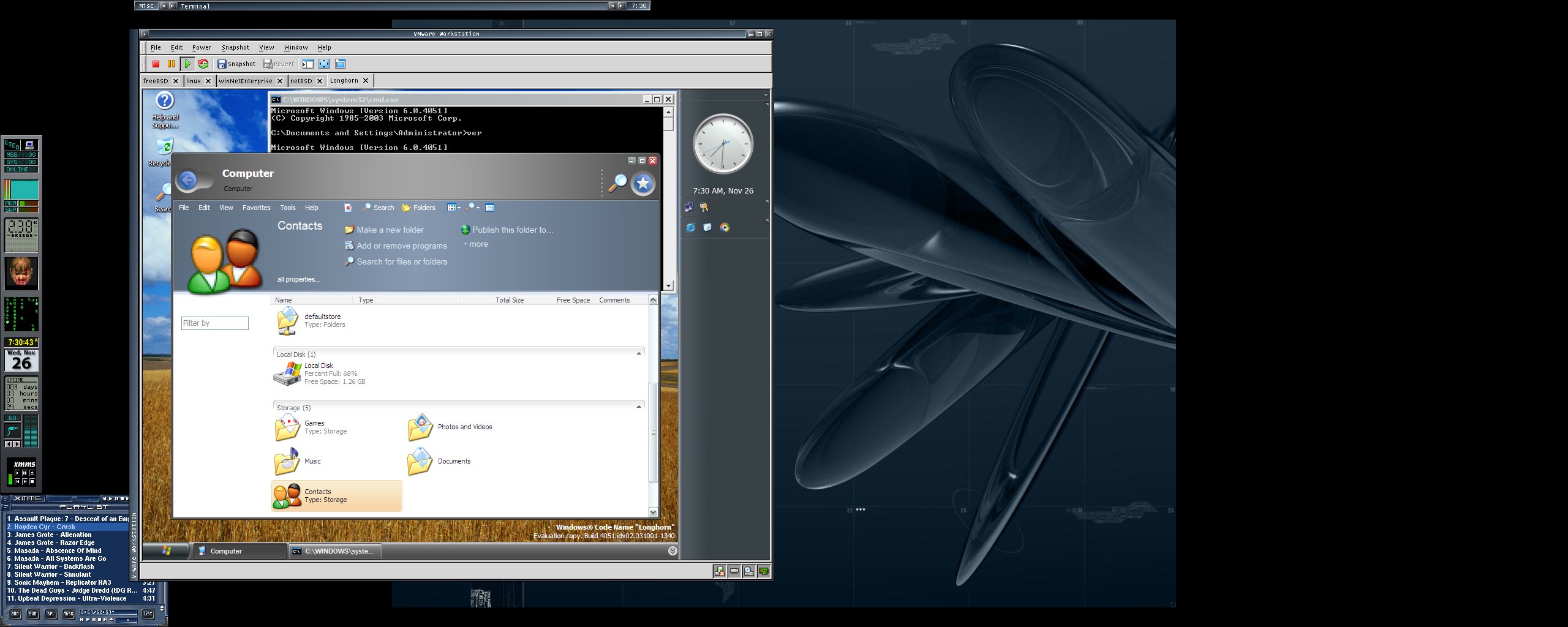Click the VMware quick switch mode icon
This screenshot has width=1568, height=627.
(x=341, y=64)
